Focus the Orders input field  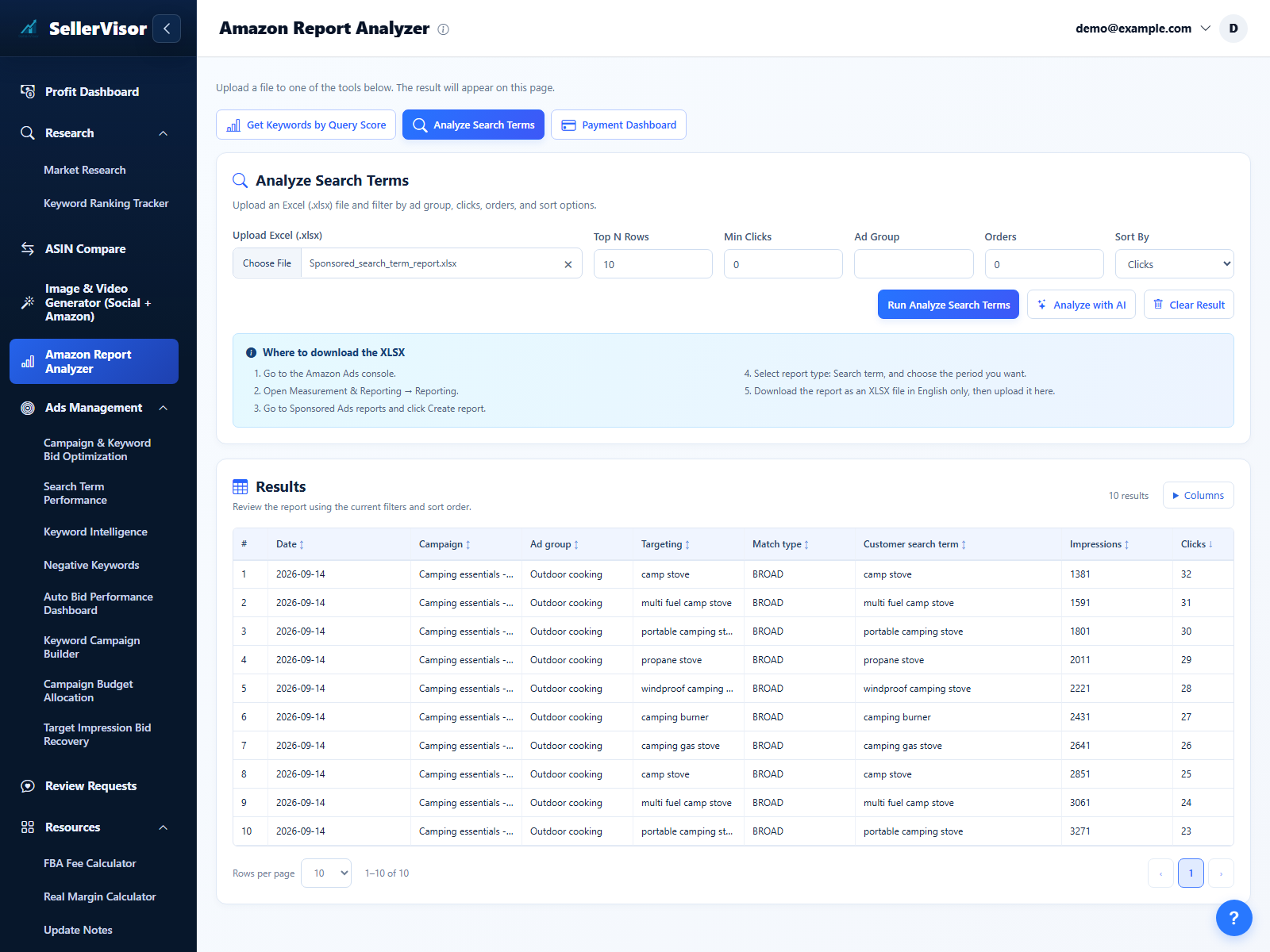(x=1045, y=264)
